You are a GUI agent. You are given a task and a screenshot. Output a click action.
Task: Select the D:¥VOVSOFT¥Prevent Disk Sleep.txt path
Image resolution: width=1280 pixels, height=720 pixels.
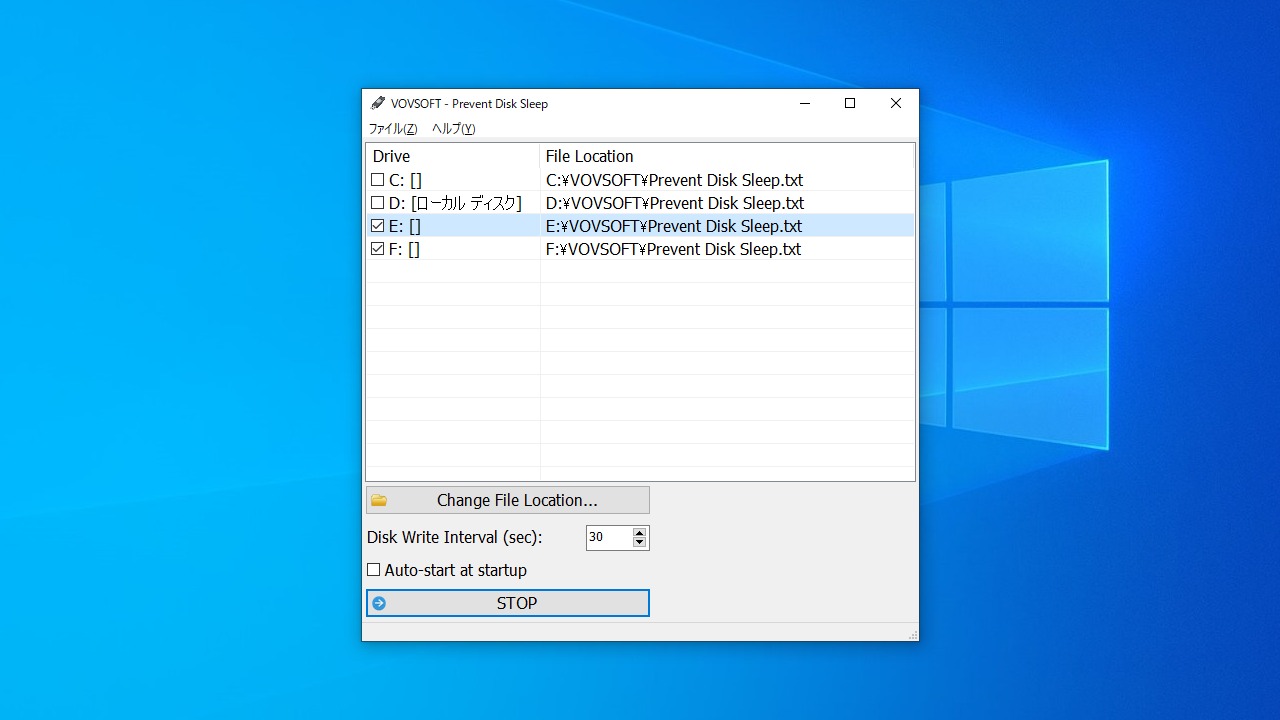[x=675, y=203]
